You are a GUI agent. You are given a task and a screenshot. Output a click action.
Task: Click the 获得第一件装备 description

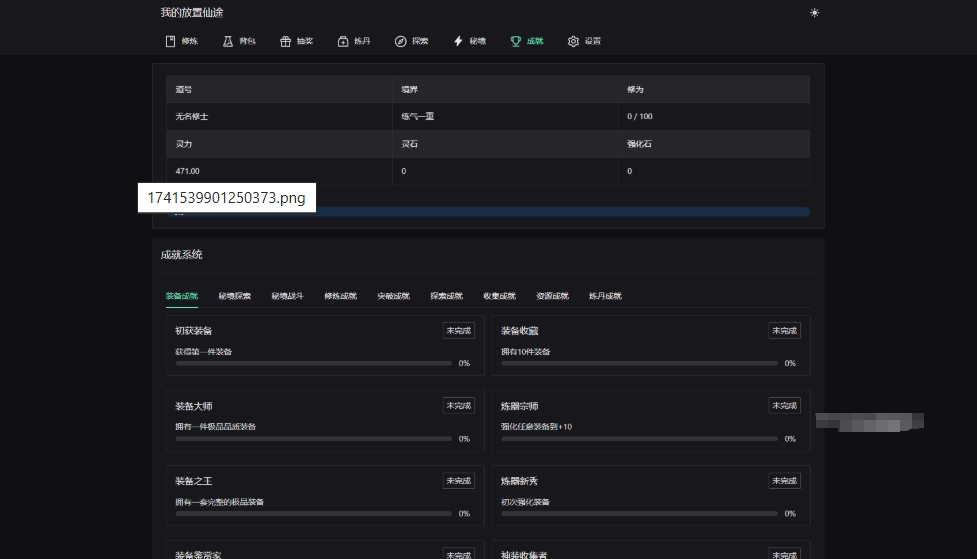[204, 351]
